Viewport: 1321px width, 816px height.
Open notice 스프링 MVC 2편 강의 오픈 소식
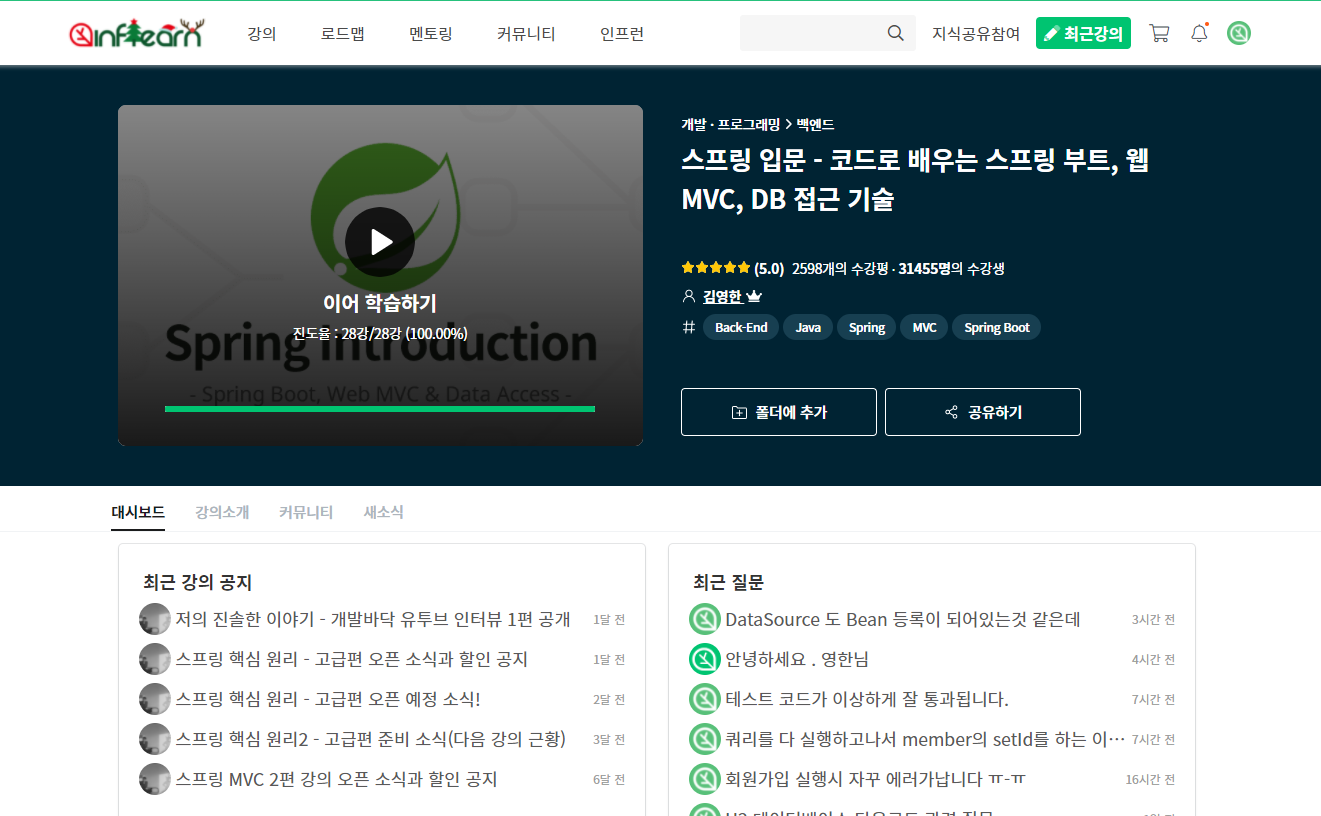tap(337, 779)
